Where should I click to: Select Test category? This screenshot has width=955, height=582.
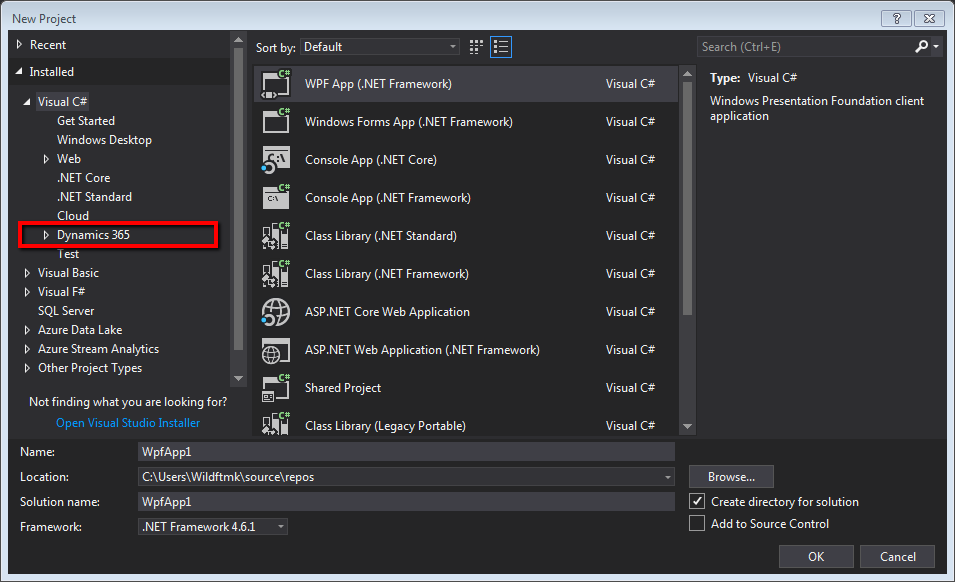click(68, 254)
